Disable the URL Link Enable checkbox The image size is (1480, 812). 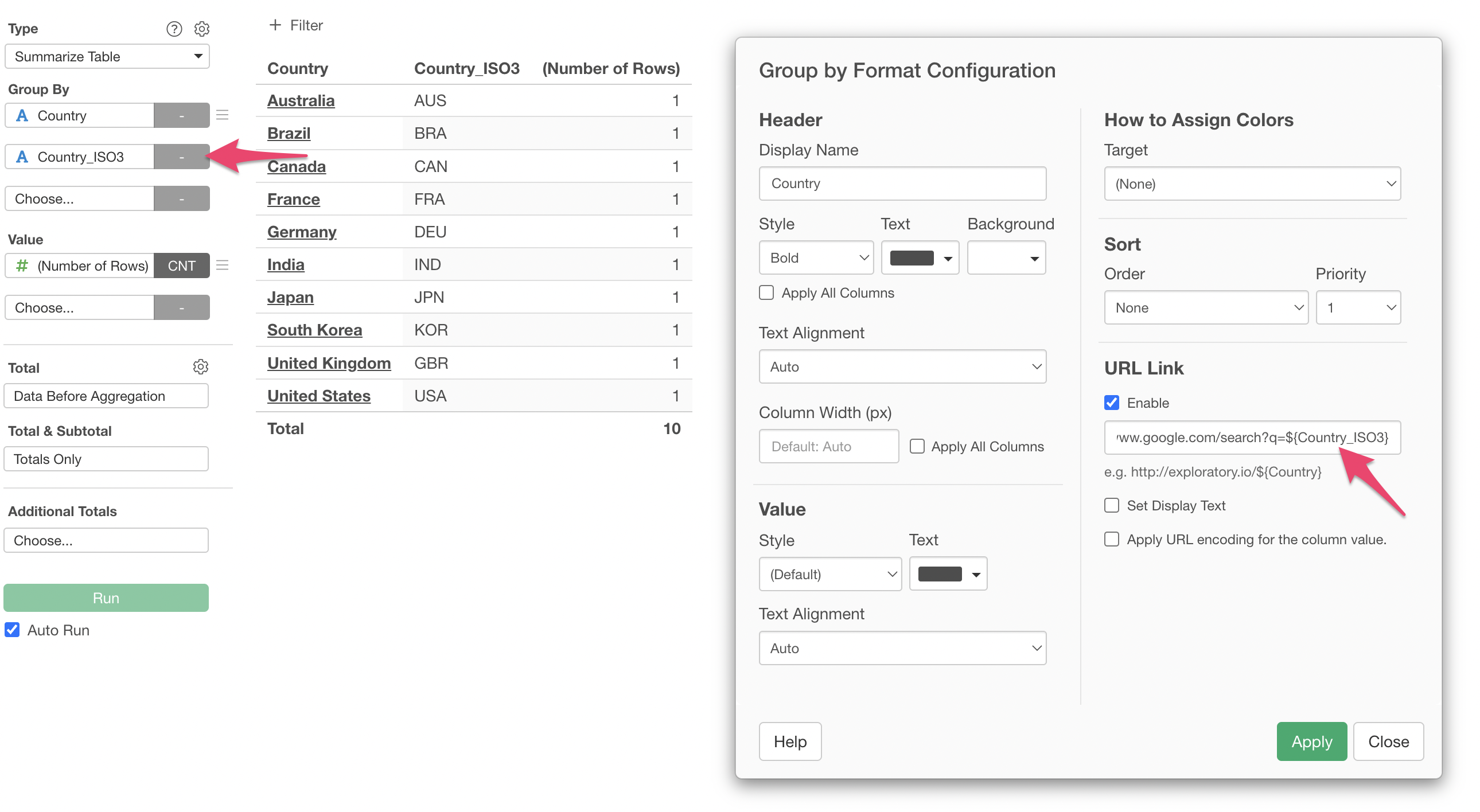(x=1111, y=403)
